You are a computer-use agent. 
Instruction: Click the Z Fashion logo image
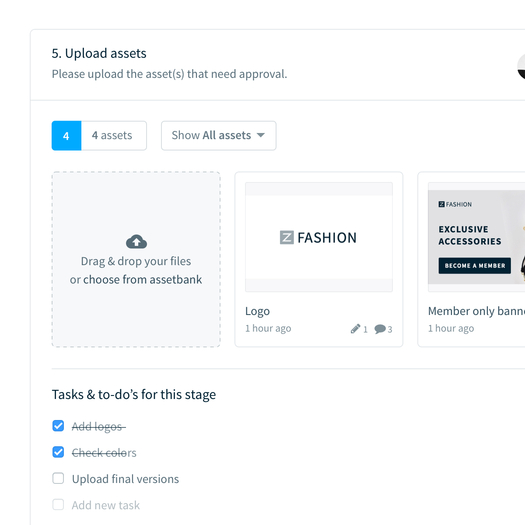click(x=318, y=237)
